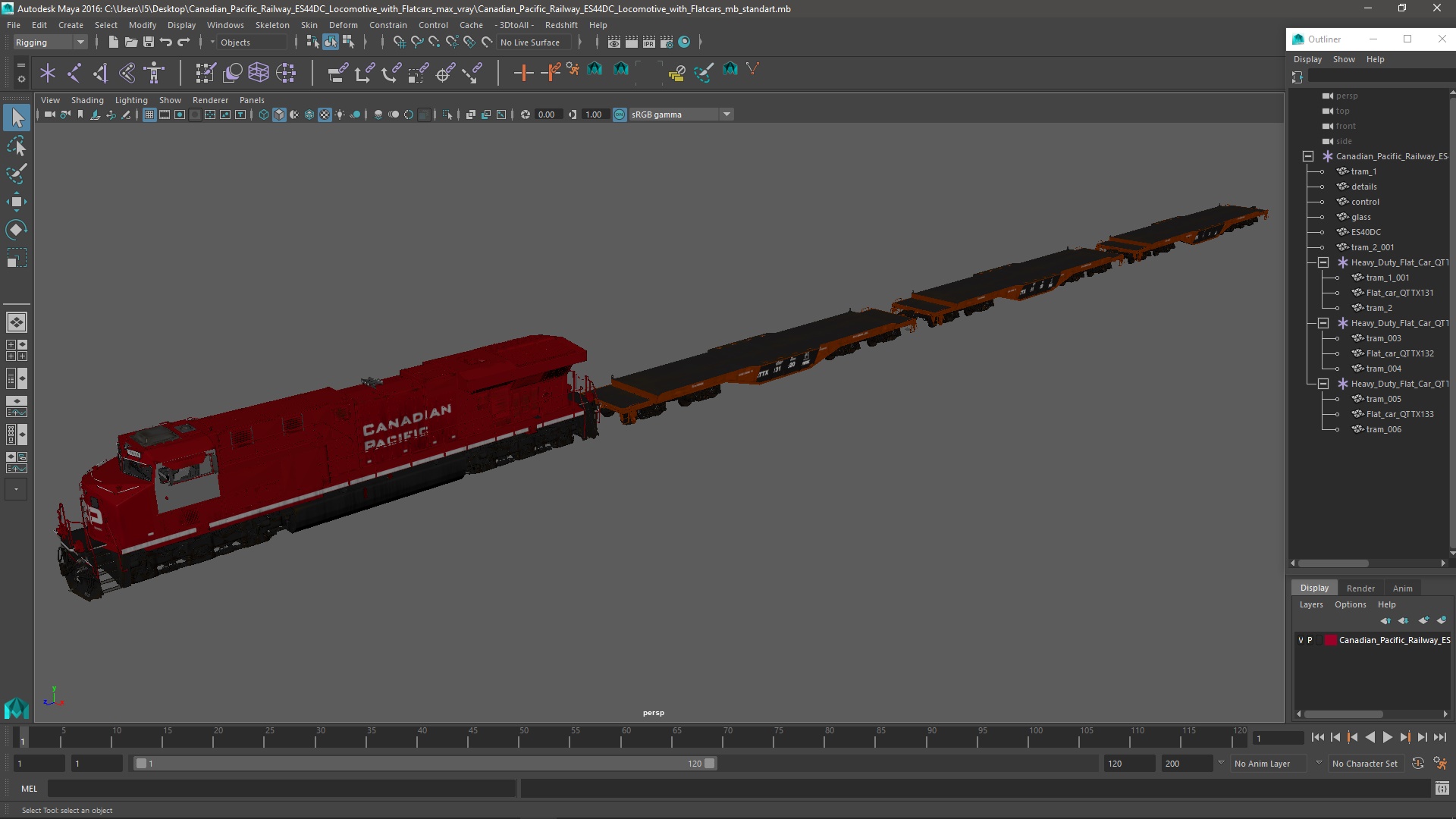Open the viewport Shading menu
The image size is (1456, 819).
click(x=87, y=100)
